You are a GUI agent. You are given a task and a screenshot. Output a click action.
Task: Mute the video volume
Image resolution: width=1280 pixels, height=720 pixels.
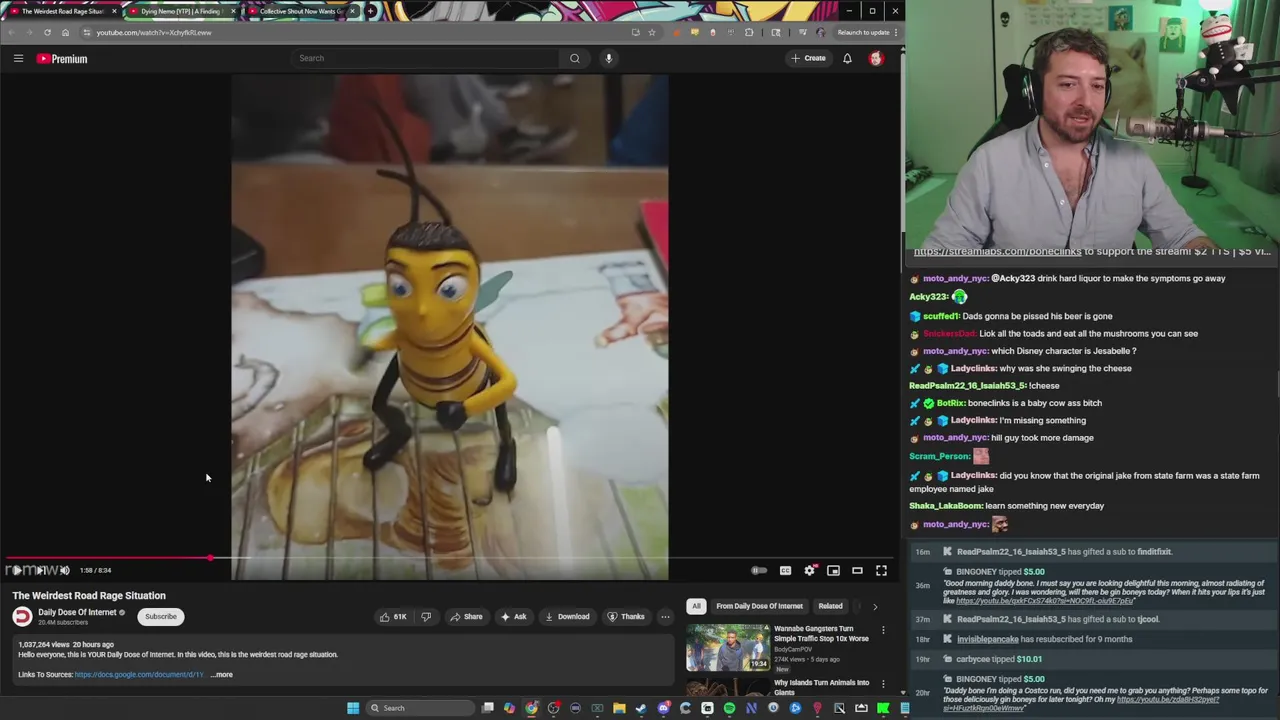[64, 570]
